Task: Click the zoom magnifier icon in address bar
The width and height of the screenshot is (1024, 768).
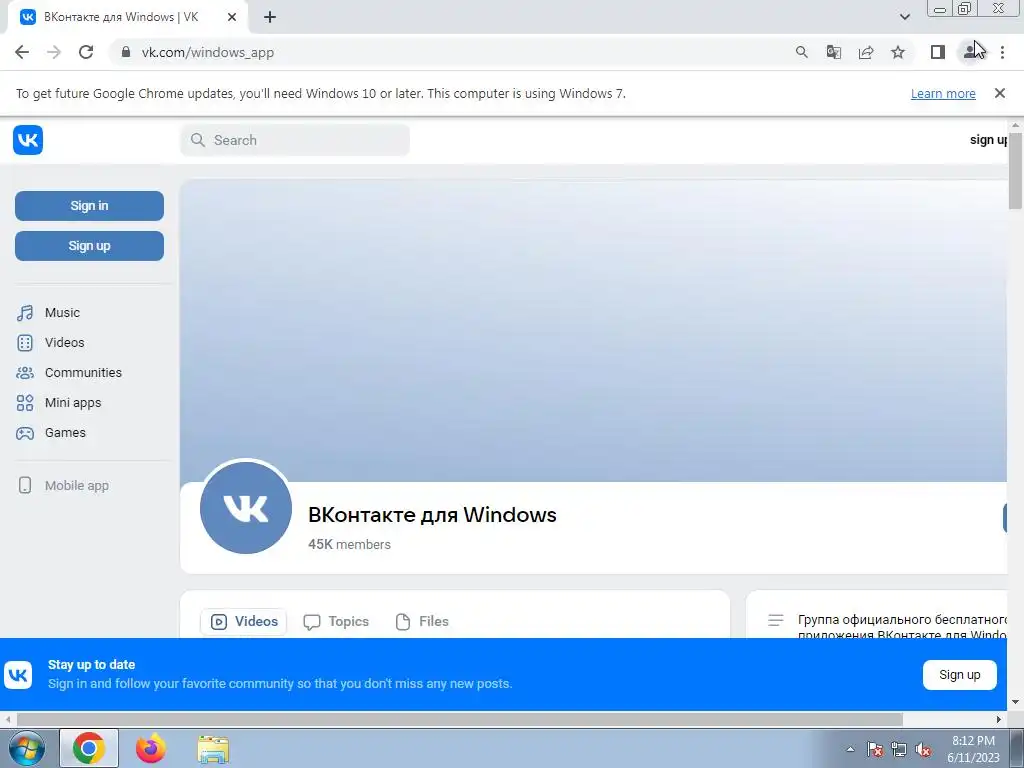Action: pyautogui.click(x=801, y=52)
